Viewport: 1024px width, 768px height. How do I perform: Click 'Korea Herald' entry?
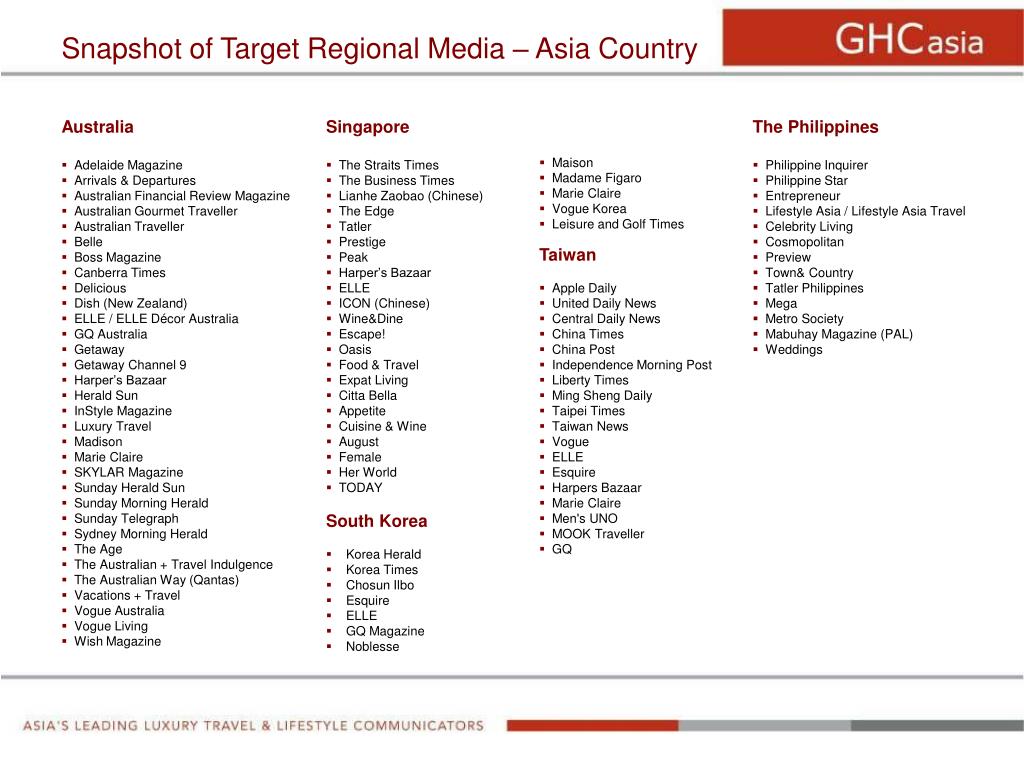pyautogui.click(x=383, y=554)
